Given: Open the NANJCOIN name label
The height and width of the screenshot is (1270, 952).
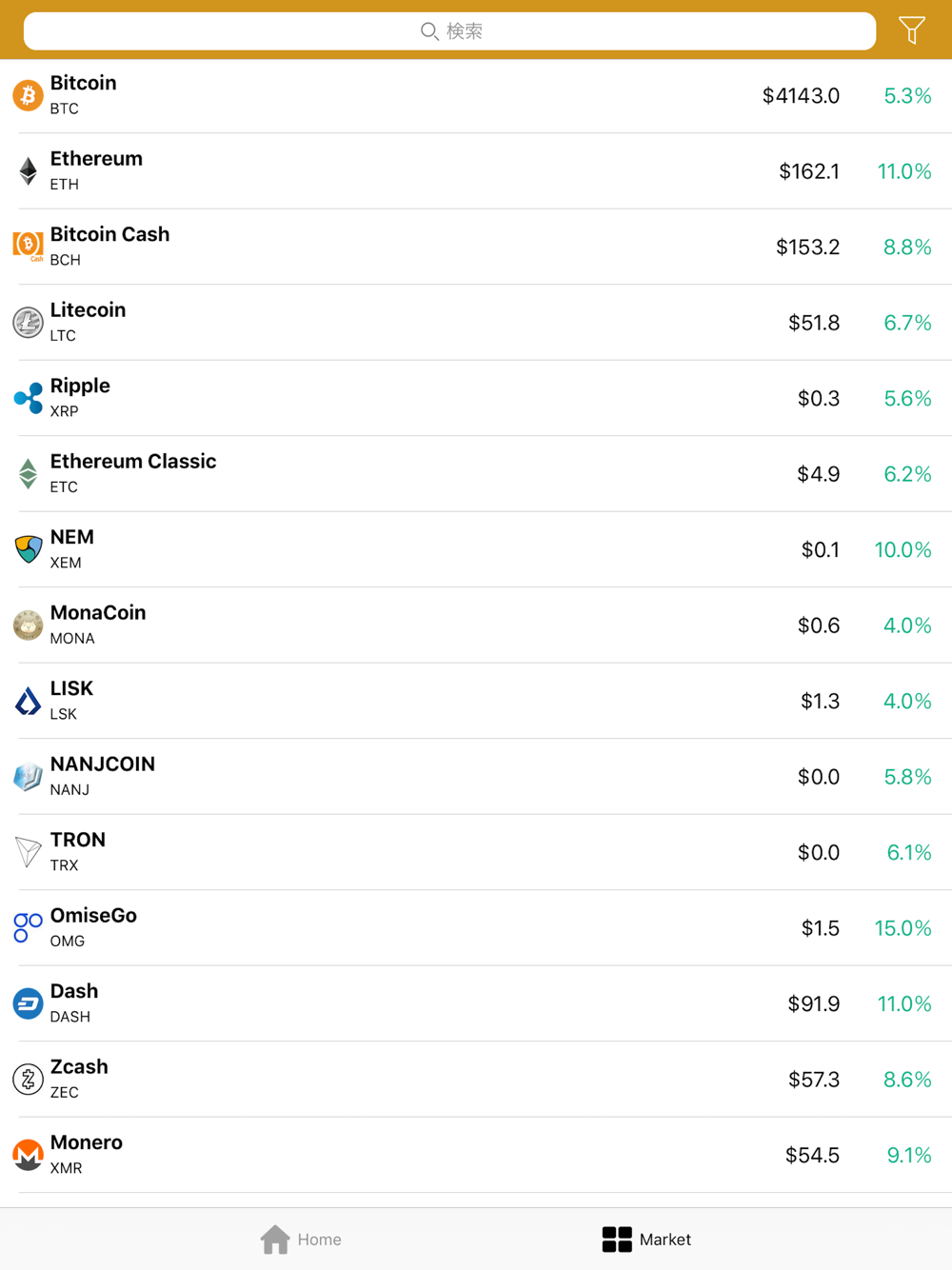Looking at the screenshot, I should click(x=103, y=764).
